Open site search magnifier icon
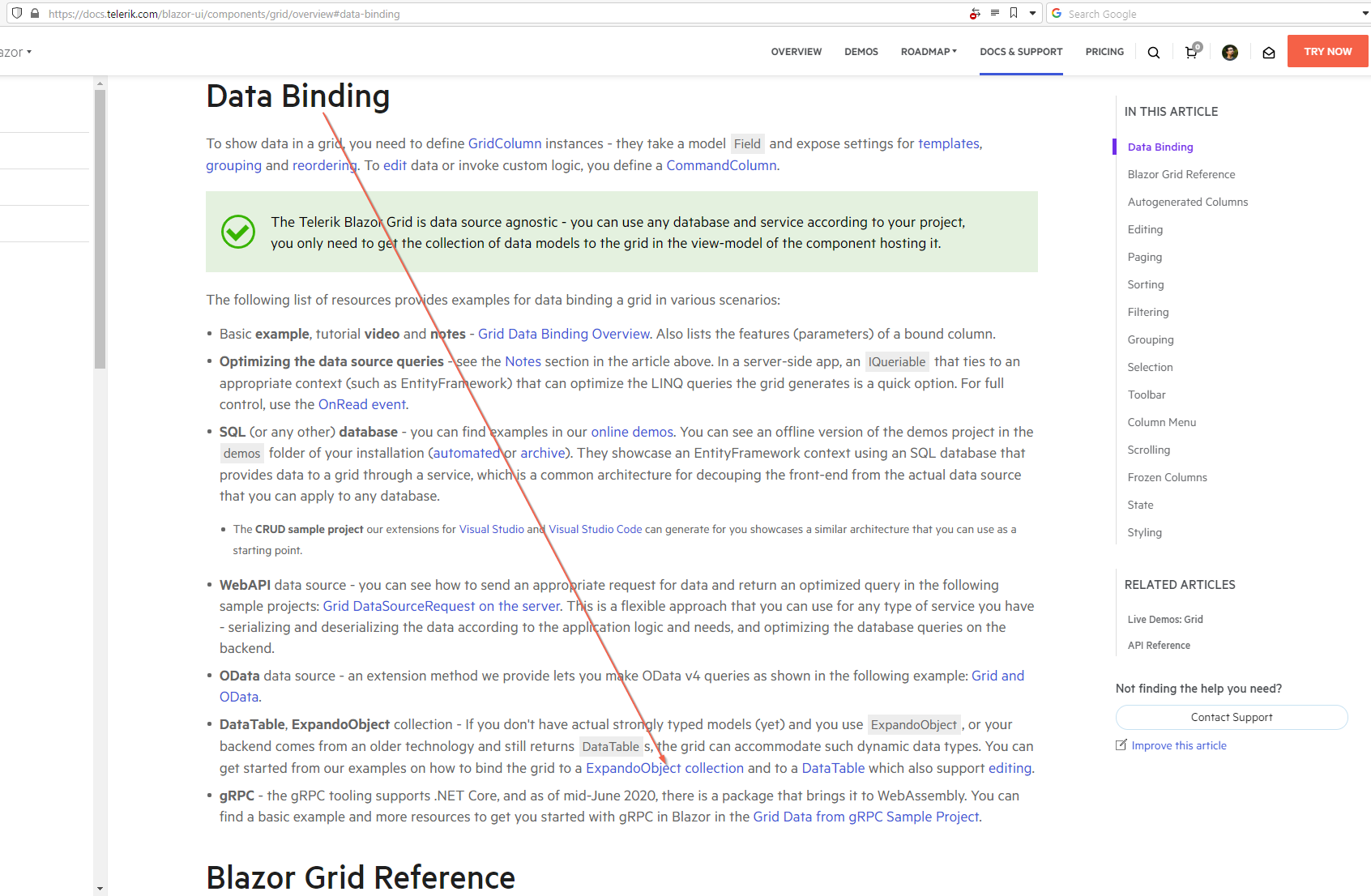 coord(1154,52)
